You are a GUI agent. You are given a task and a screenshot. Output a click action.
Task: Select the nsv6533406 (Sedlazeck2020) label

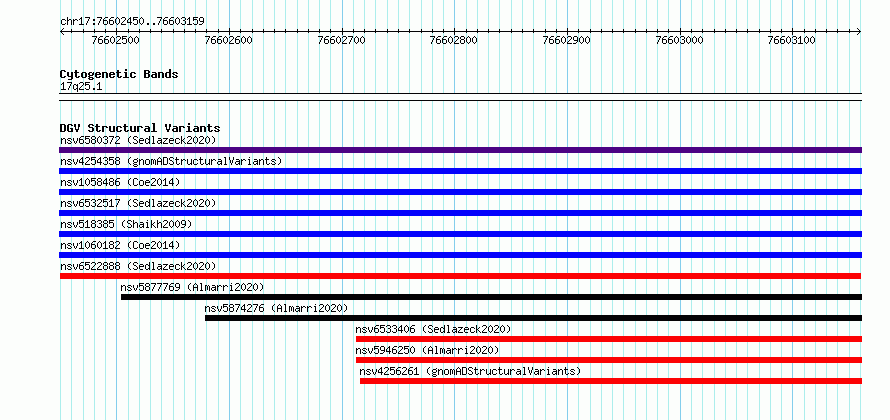tap(434, 329)
